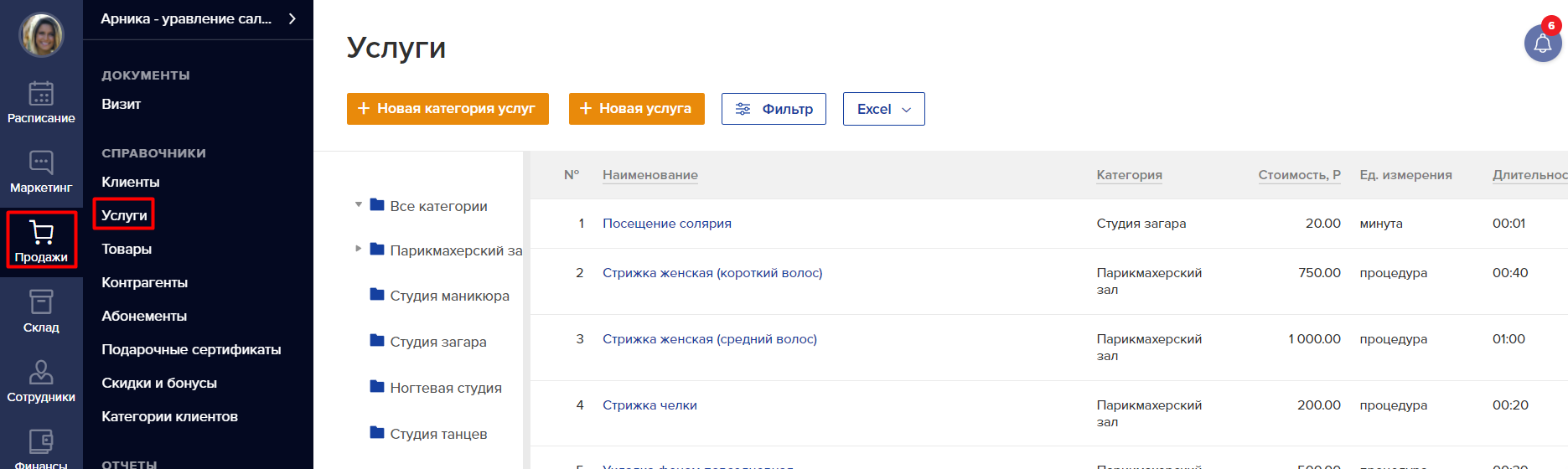Open Подарочные сертификаты menu item
Viewport: 1568px width, 469px height.
pos(191,349)
